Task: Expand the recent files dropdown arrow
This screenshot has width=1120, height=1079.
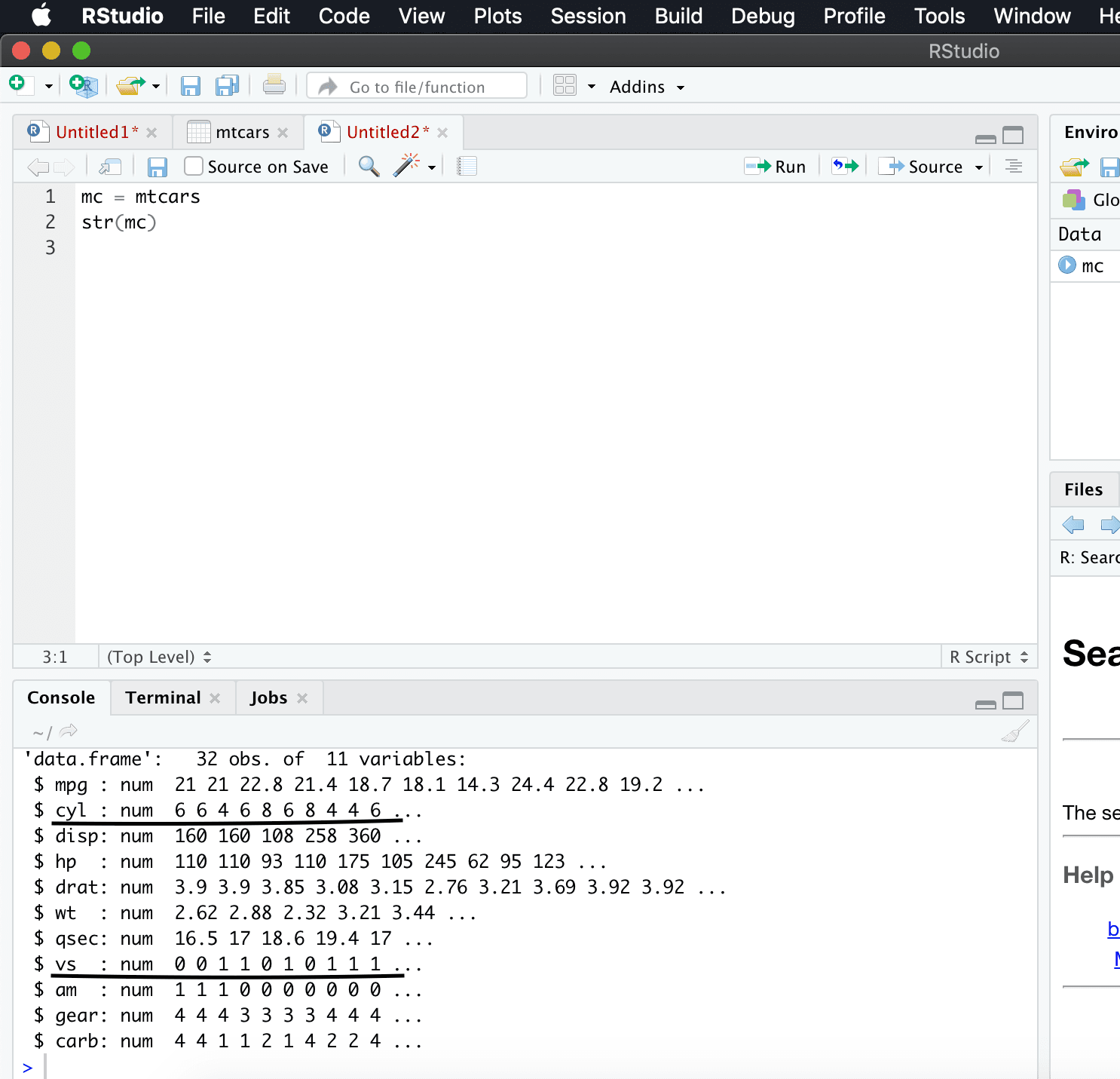Action: pyautogui.click(x=156, y=87)
